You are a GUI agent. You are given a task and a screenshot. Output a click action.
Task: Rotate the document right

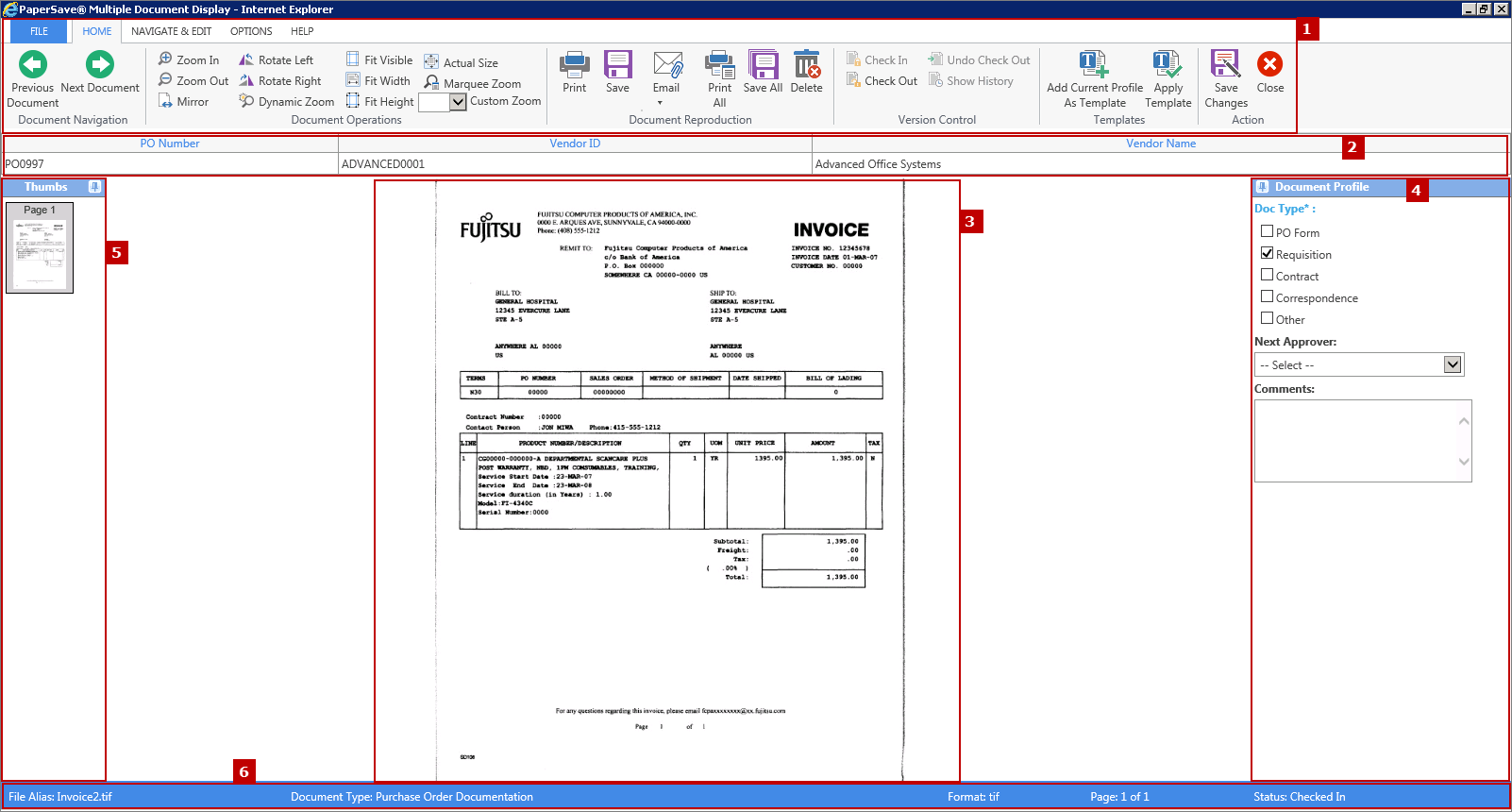point(280,80)
